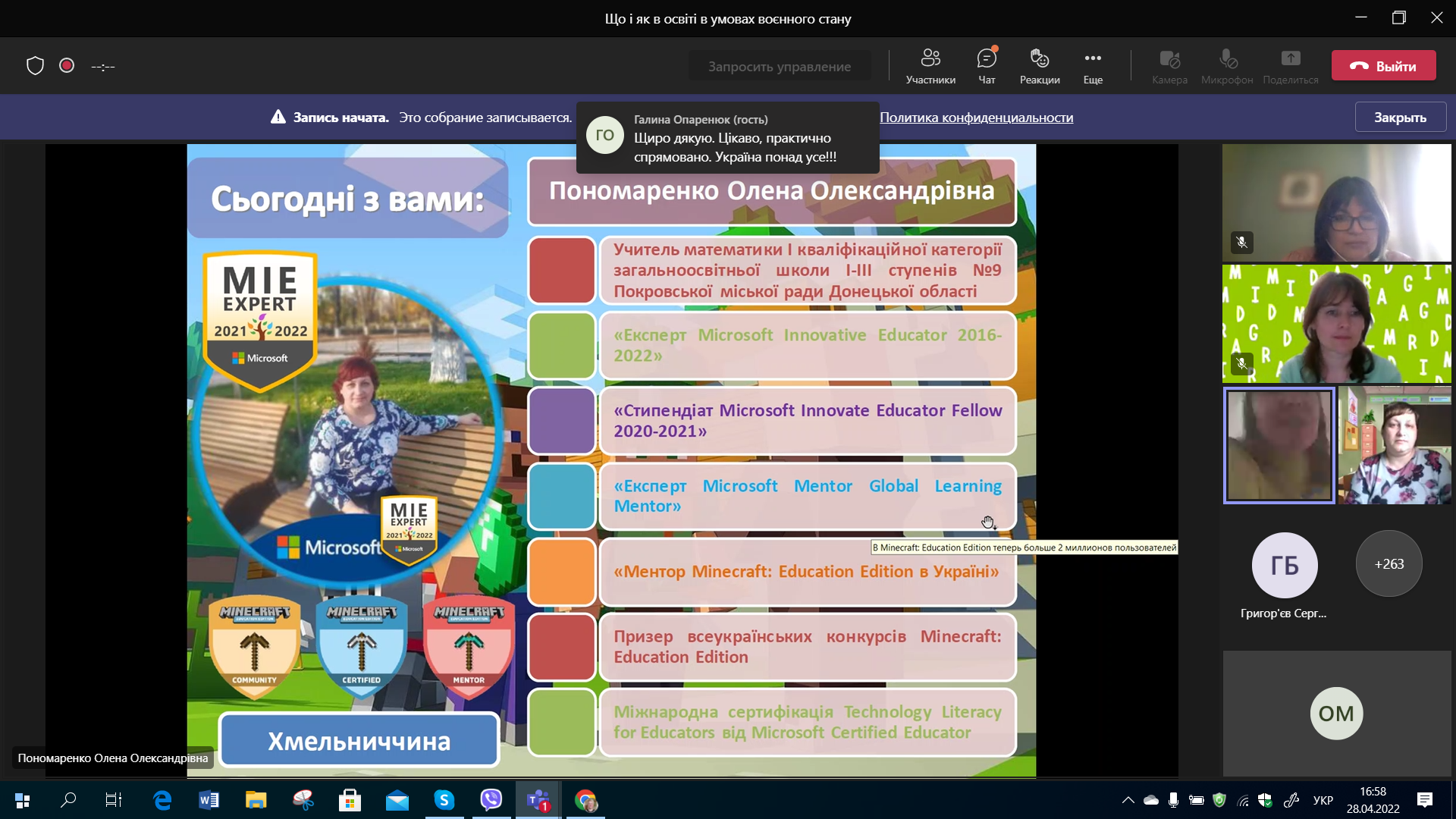
Task: Click Пономаренко Олена Олександрівна presenter name label
Action: [113, 758]
